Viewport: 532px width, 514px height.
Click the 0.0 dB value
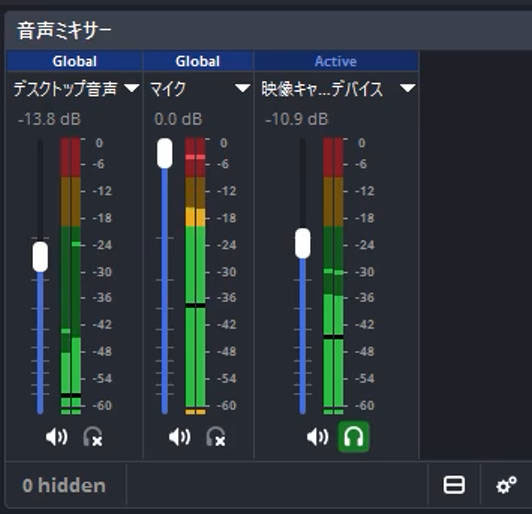tap(178, 119)
